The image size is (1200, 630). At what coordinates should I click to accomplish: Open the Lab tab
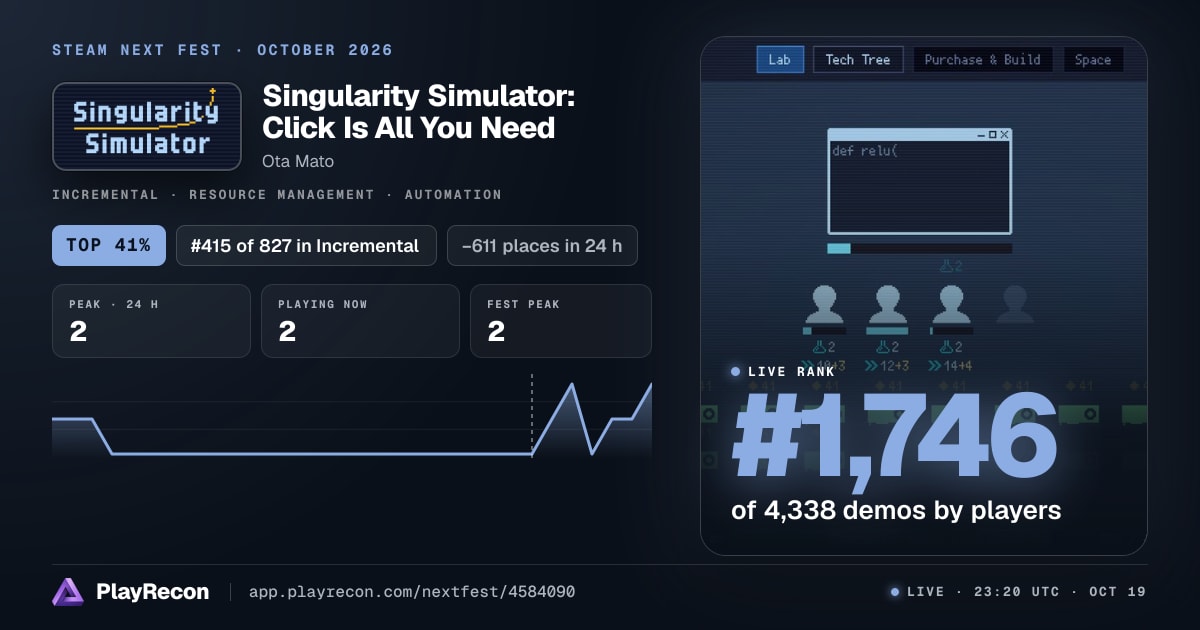tap(779, 60)
